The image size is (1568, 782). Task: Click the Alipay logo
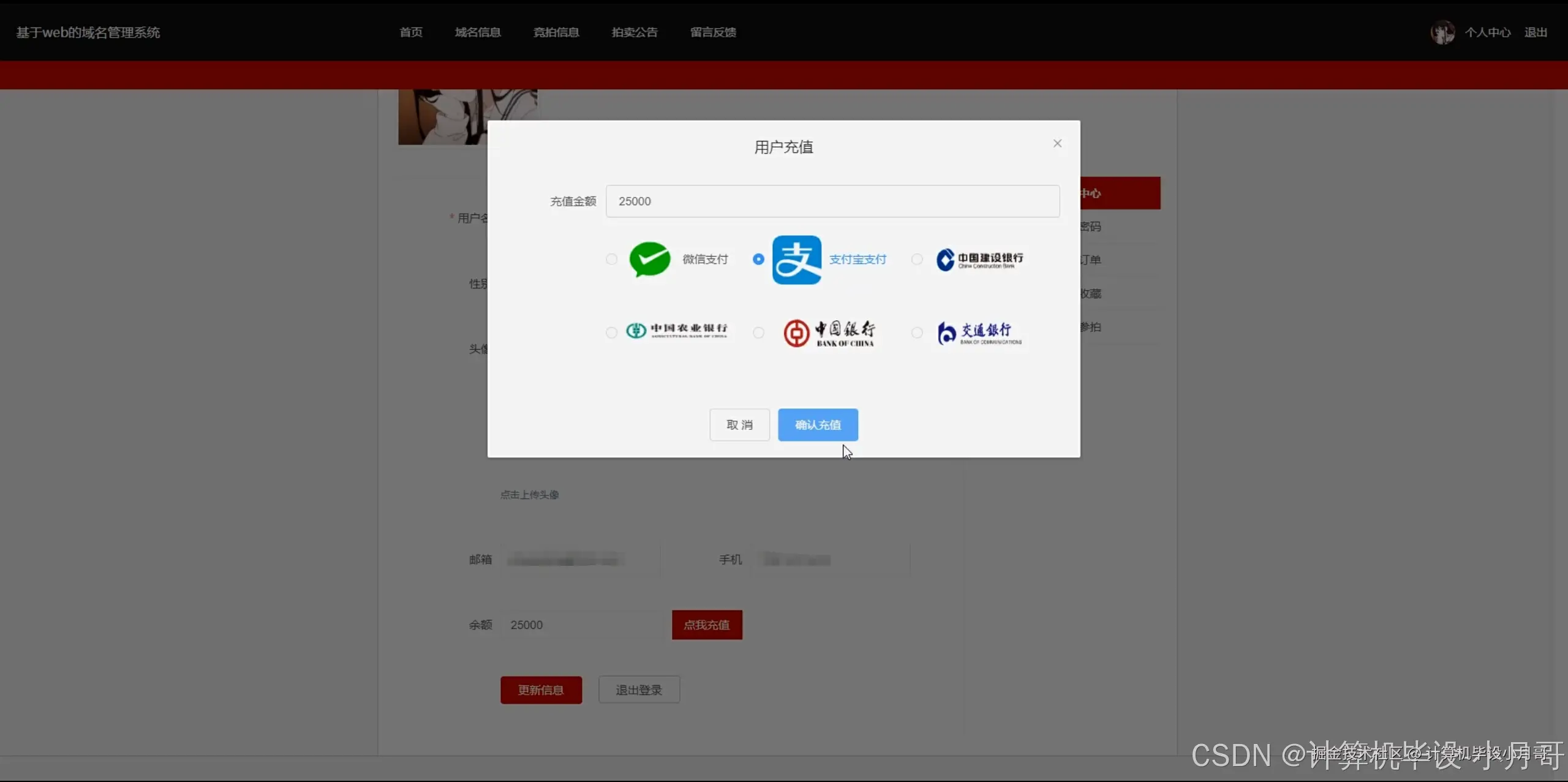tap(796, 259)
